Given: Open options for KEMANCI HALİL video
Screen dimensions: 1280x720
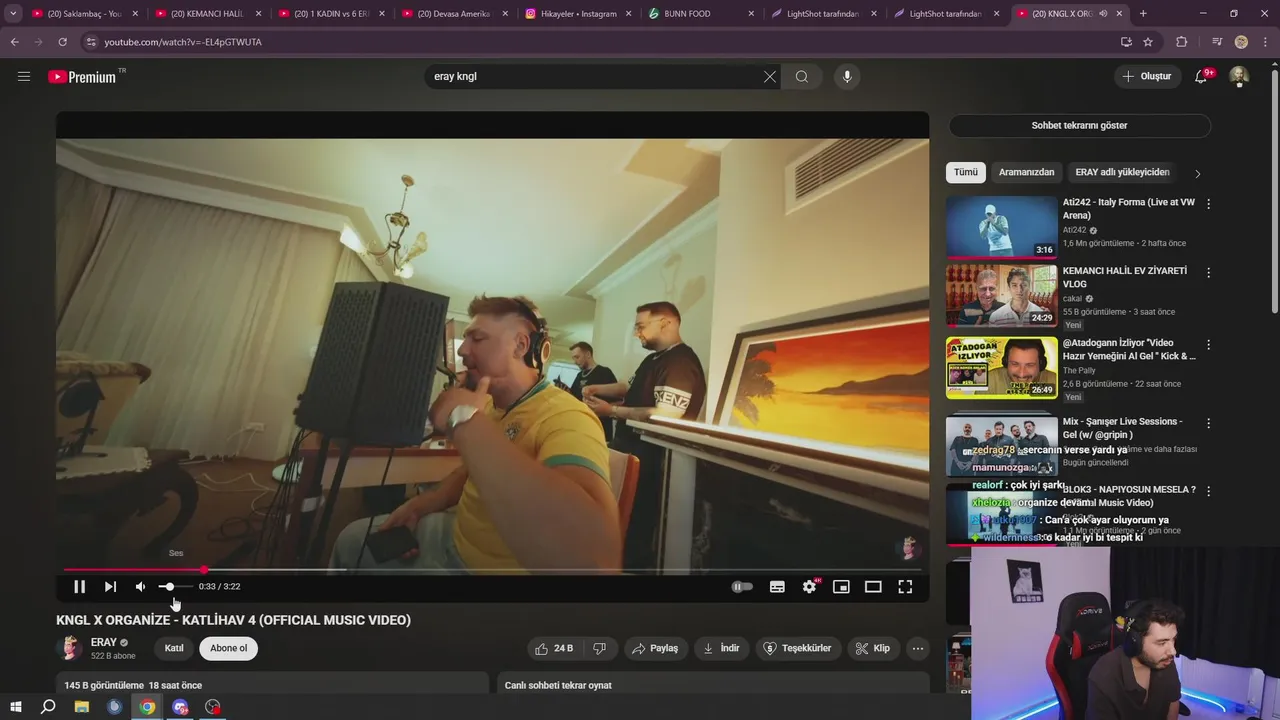Looking at the screenshot, I should click(1208, 272).
